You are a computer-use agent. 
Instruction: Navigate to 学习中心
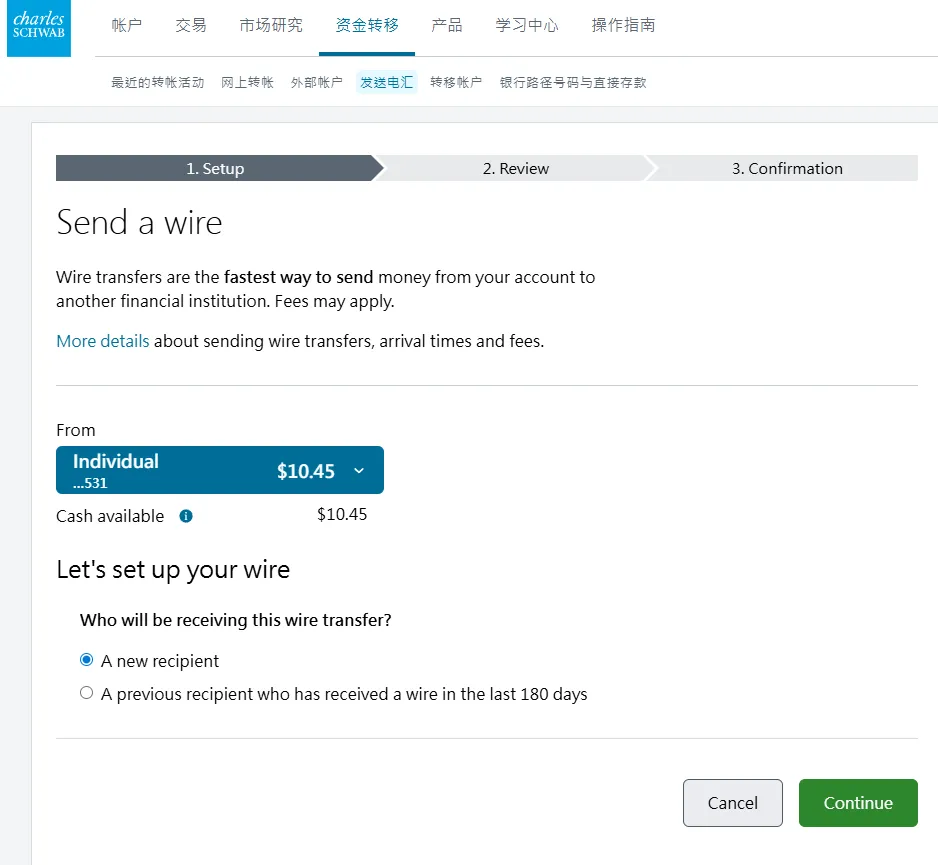click(x=527, y=25)
